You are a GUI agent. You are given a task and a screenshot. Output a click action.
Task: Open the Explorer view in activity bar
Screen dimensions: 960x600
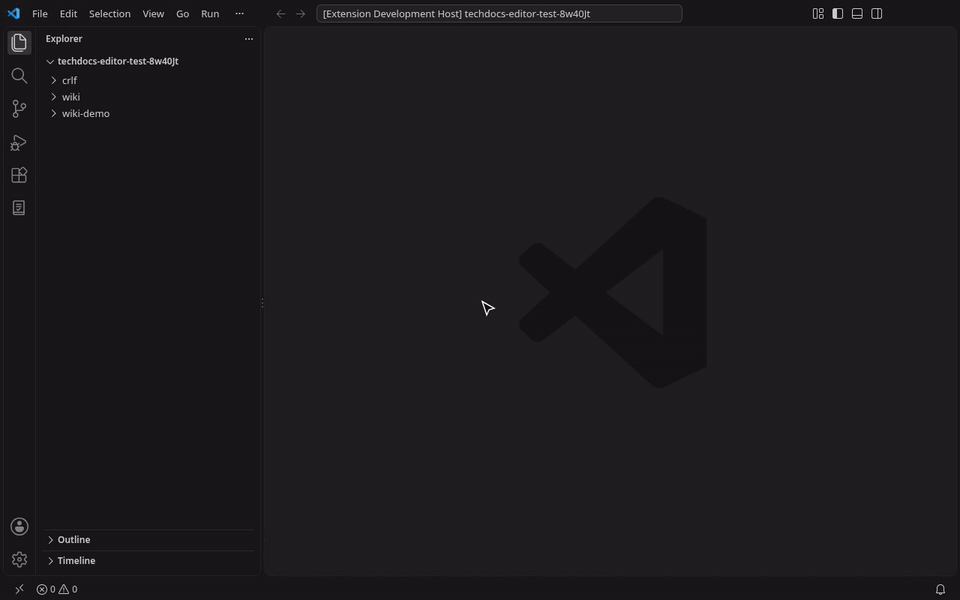click(19, 42)
